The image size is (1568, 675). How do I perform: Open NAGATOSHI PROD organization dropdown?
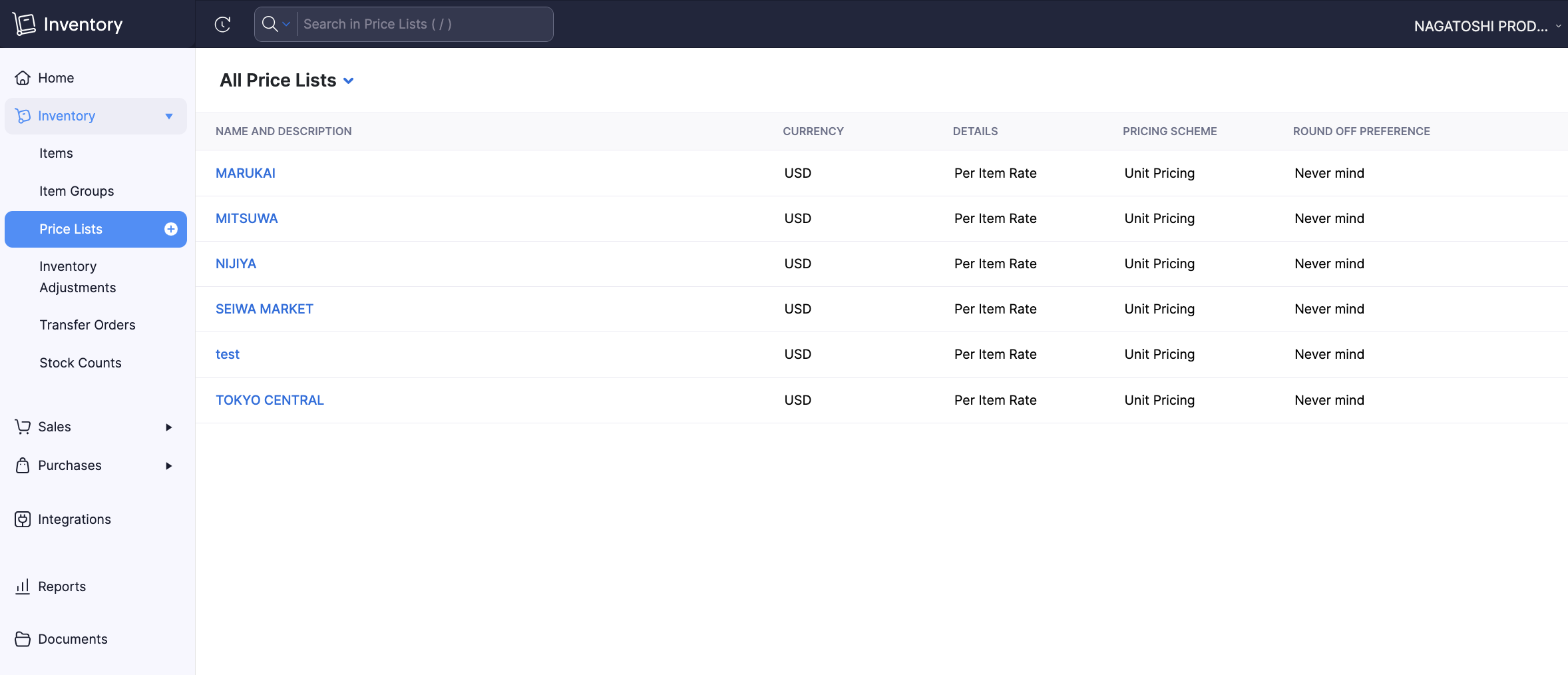click(x=1487, y=26)
